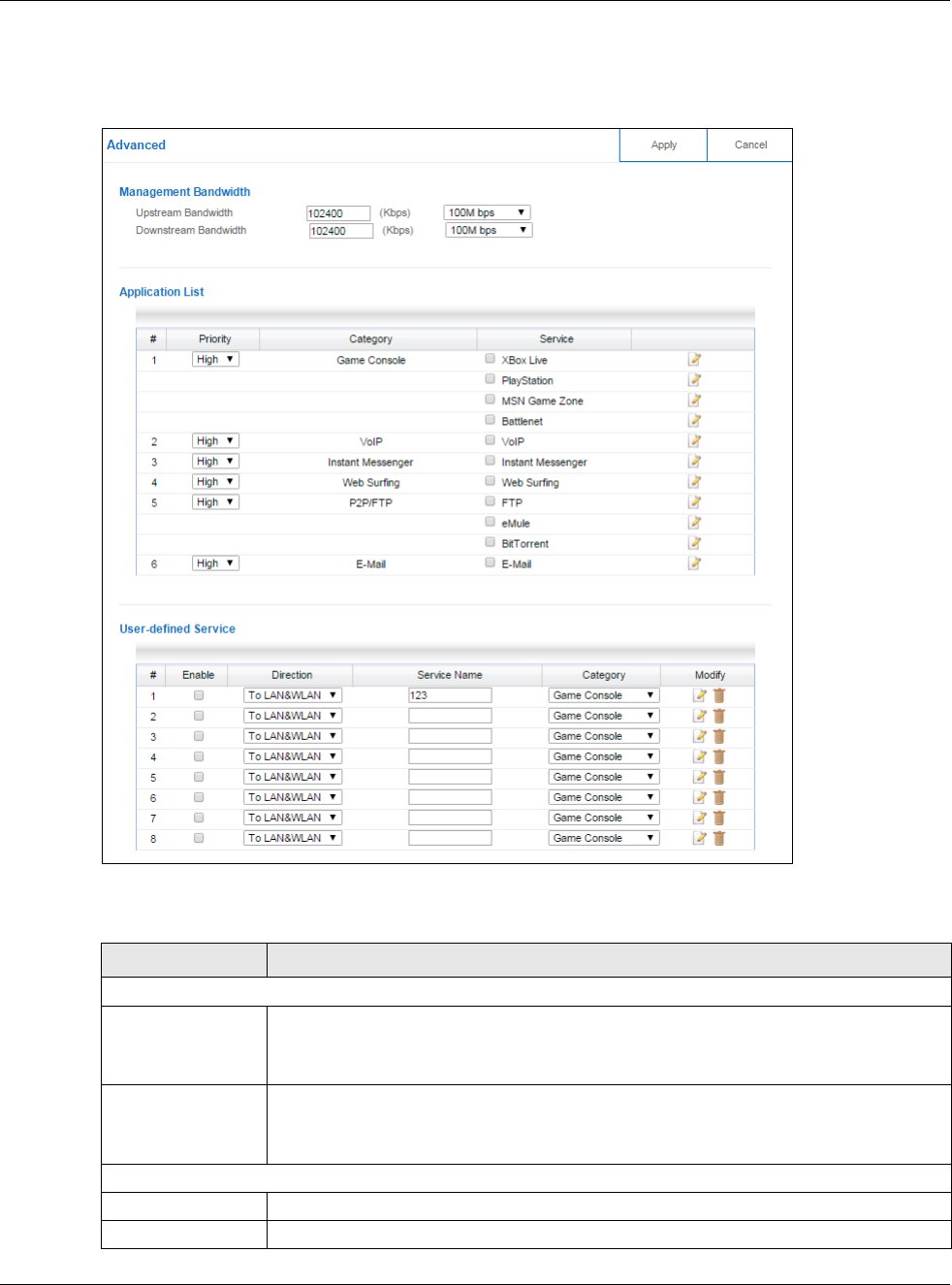Edit user-defined service row 7
This screenshot has height=1285, width=952.
(x=700, y=818)
